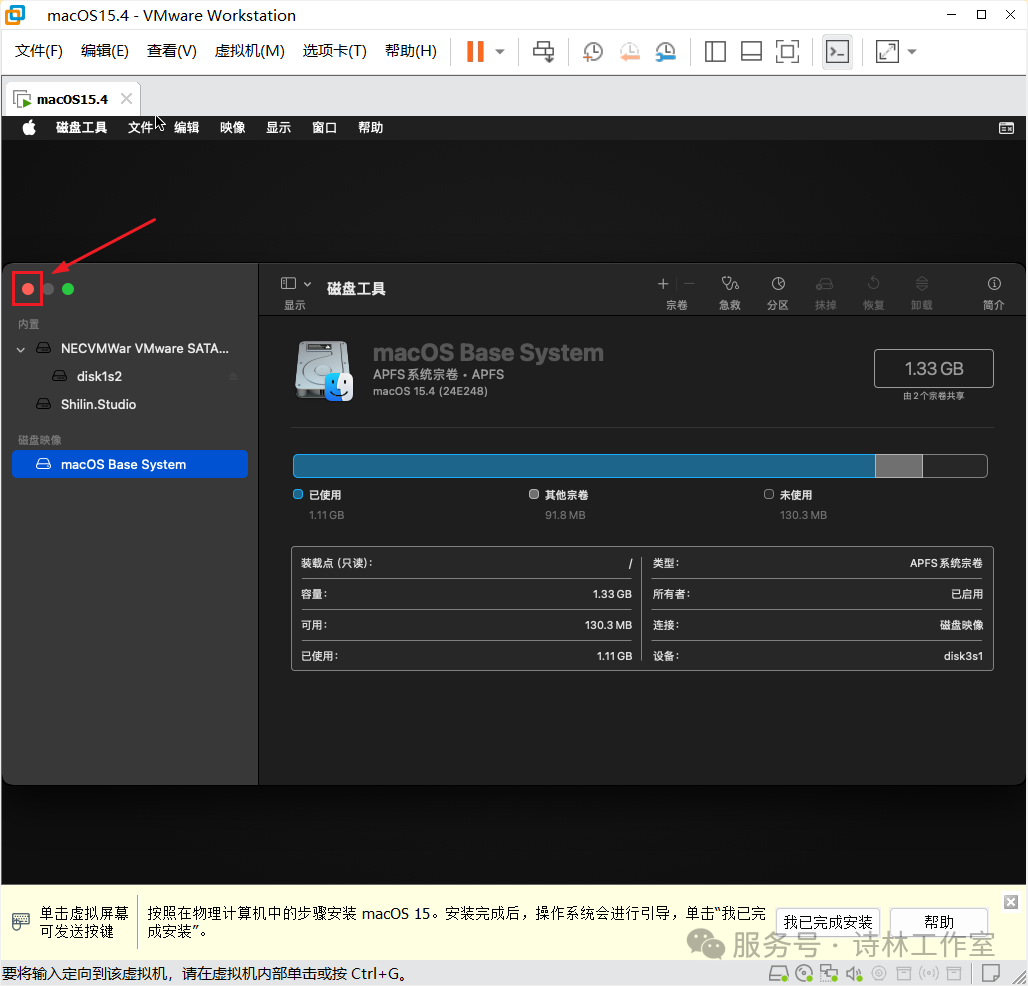This screenshot has height=986, width=1028.
Task: Open the snapshot manager icon
Action: (665, 52)
